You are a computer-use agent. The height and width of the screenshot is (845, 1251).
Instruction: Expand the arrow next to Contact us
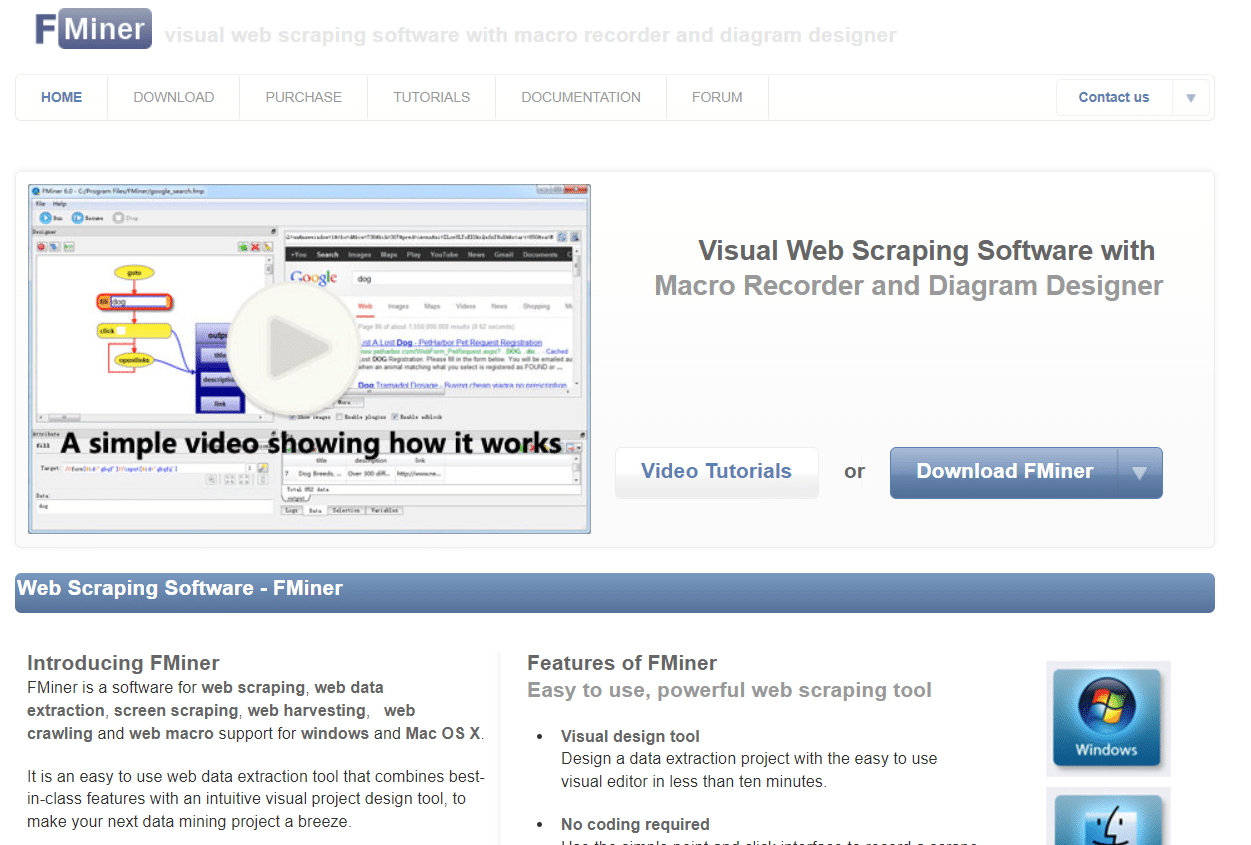(1190, 98)
